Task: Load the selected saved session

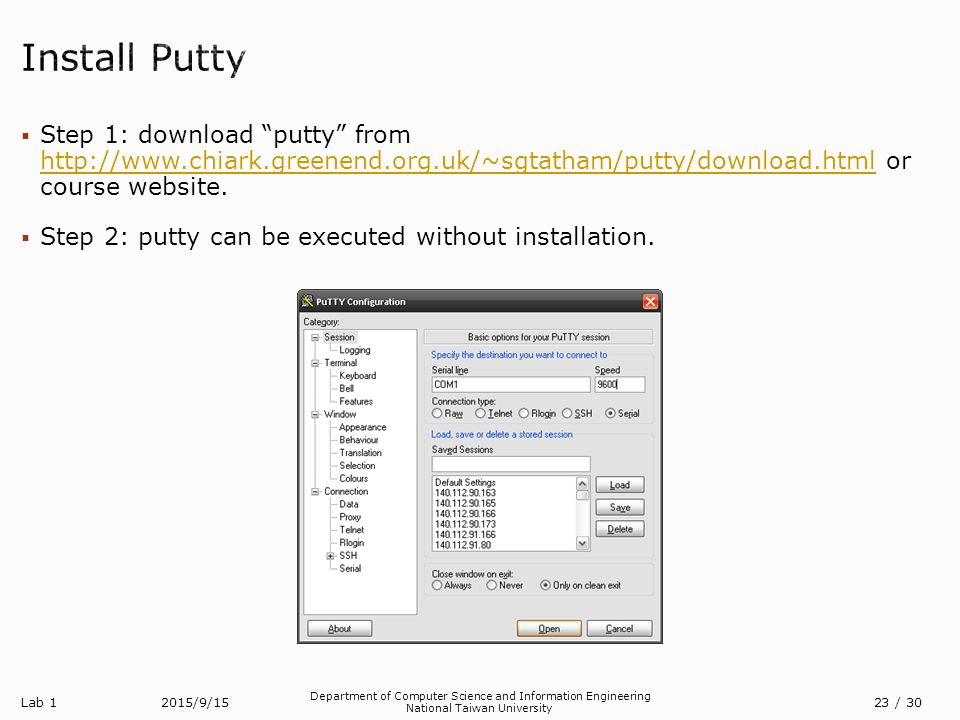Action: 620,485
